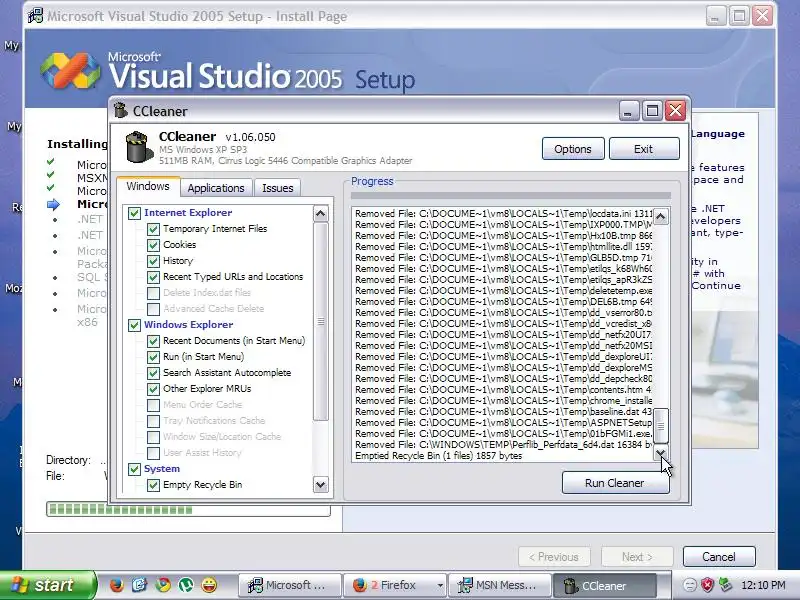Click the Visual Studio 2005 logo
This screenshot has width=800, height=600.
pos(70,70)
